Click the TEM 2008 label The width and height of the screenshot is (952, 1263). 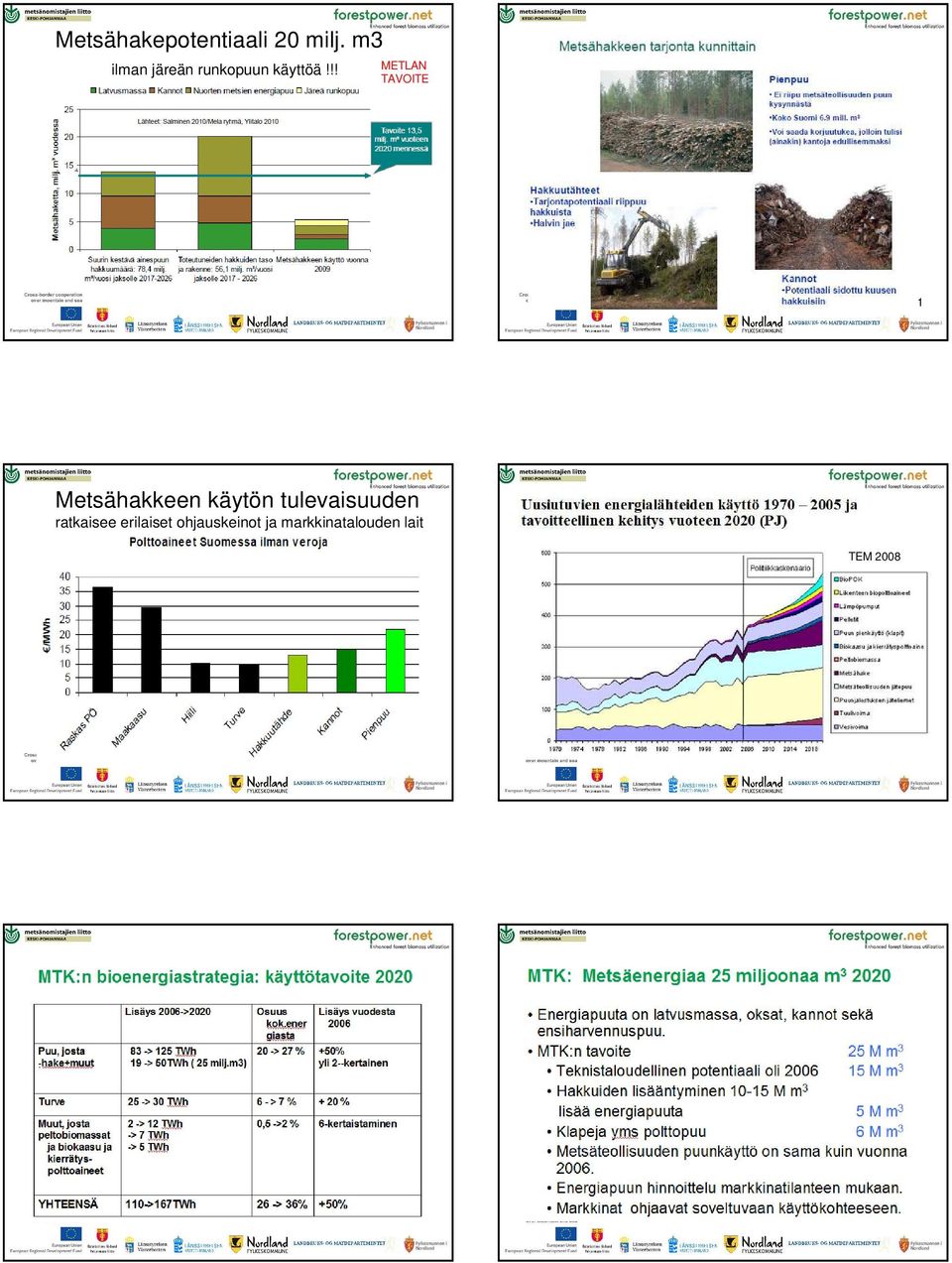click(875, 557)
